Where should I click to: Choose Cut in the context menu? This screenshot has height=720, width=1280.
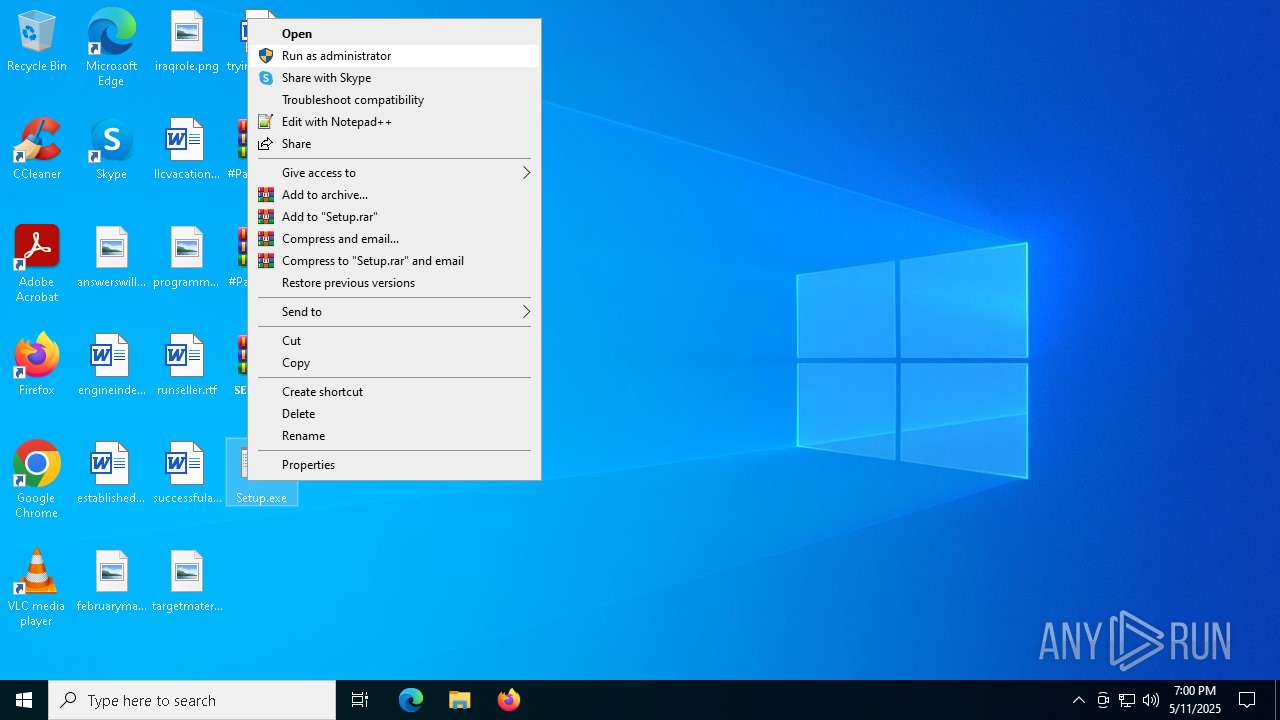tap(394, 341)
